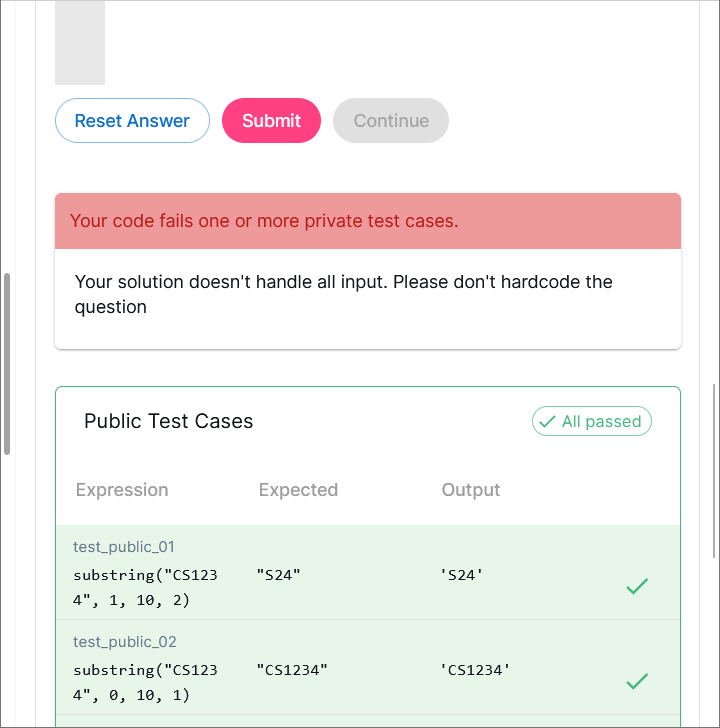Viewport: 720px width, 728px height.
Task: Click the greyed-out Continue button
Action: click(x=391, y=121)
